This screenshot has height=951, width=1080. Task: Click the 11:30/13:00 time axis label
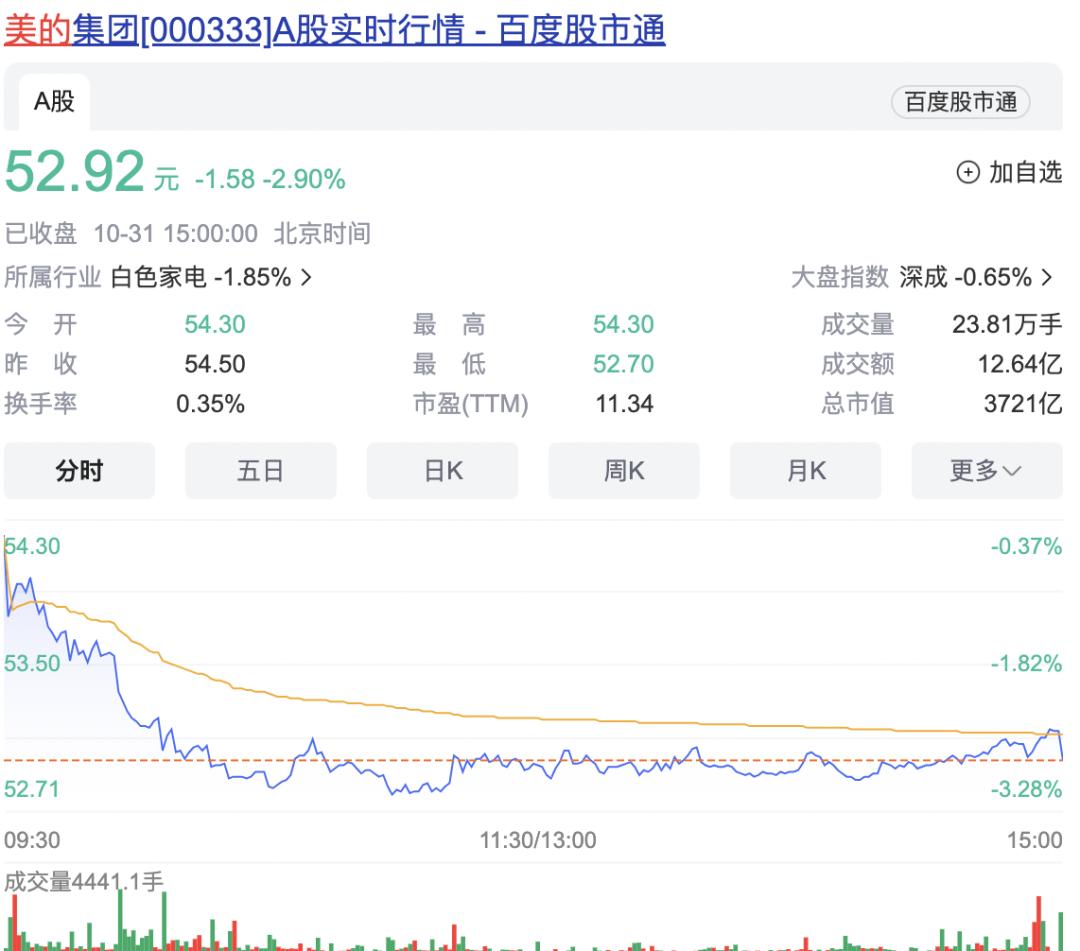(538, 840)
